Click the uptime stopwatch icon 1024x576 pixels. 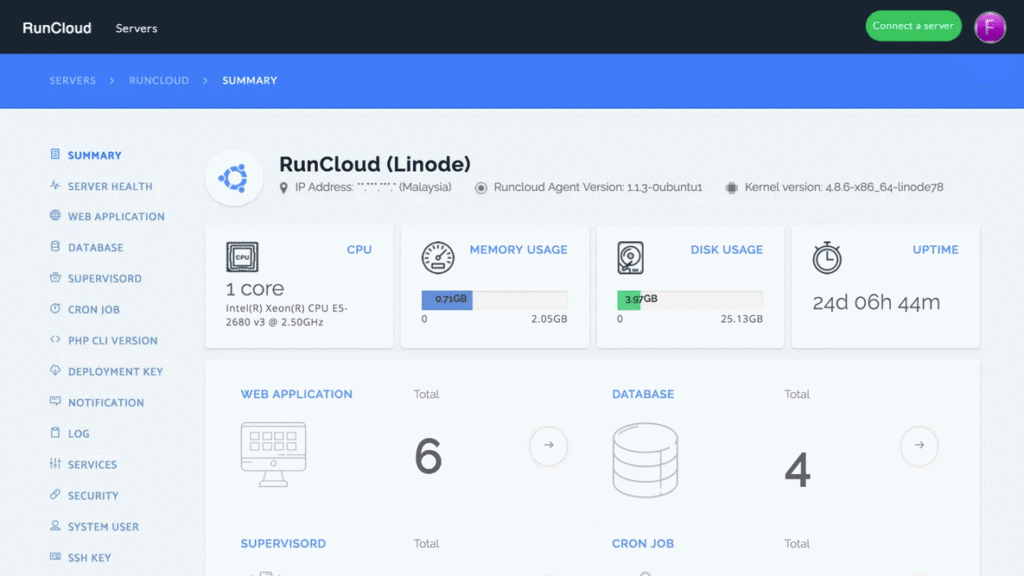pos(827,257)
